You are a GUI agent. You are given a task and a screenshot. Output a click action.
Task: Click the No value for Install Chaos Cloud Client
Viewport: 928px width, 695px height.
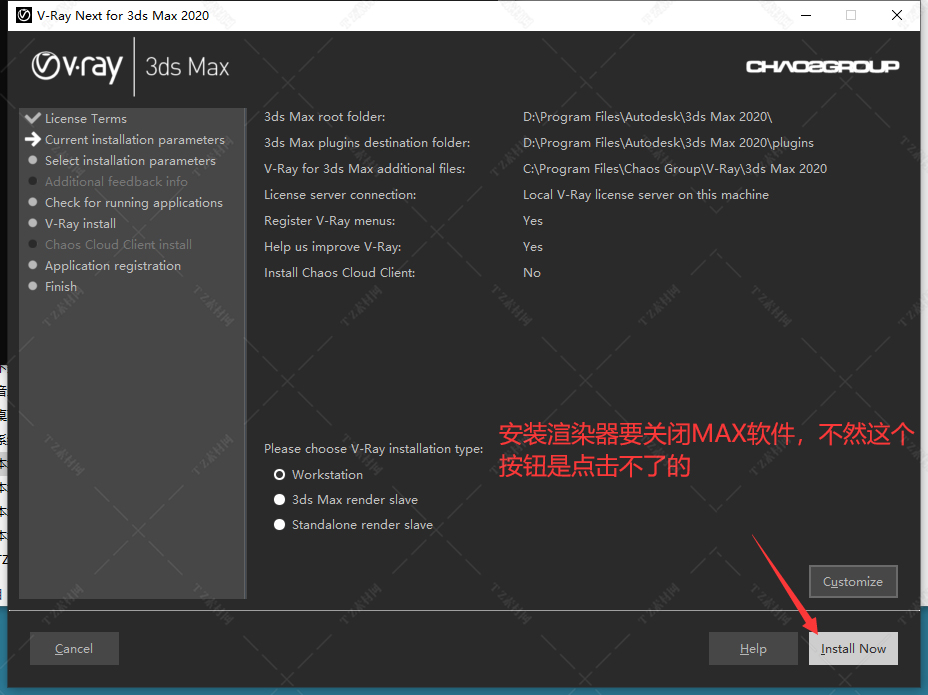[x=531, y=273]
